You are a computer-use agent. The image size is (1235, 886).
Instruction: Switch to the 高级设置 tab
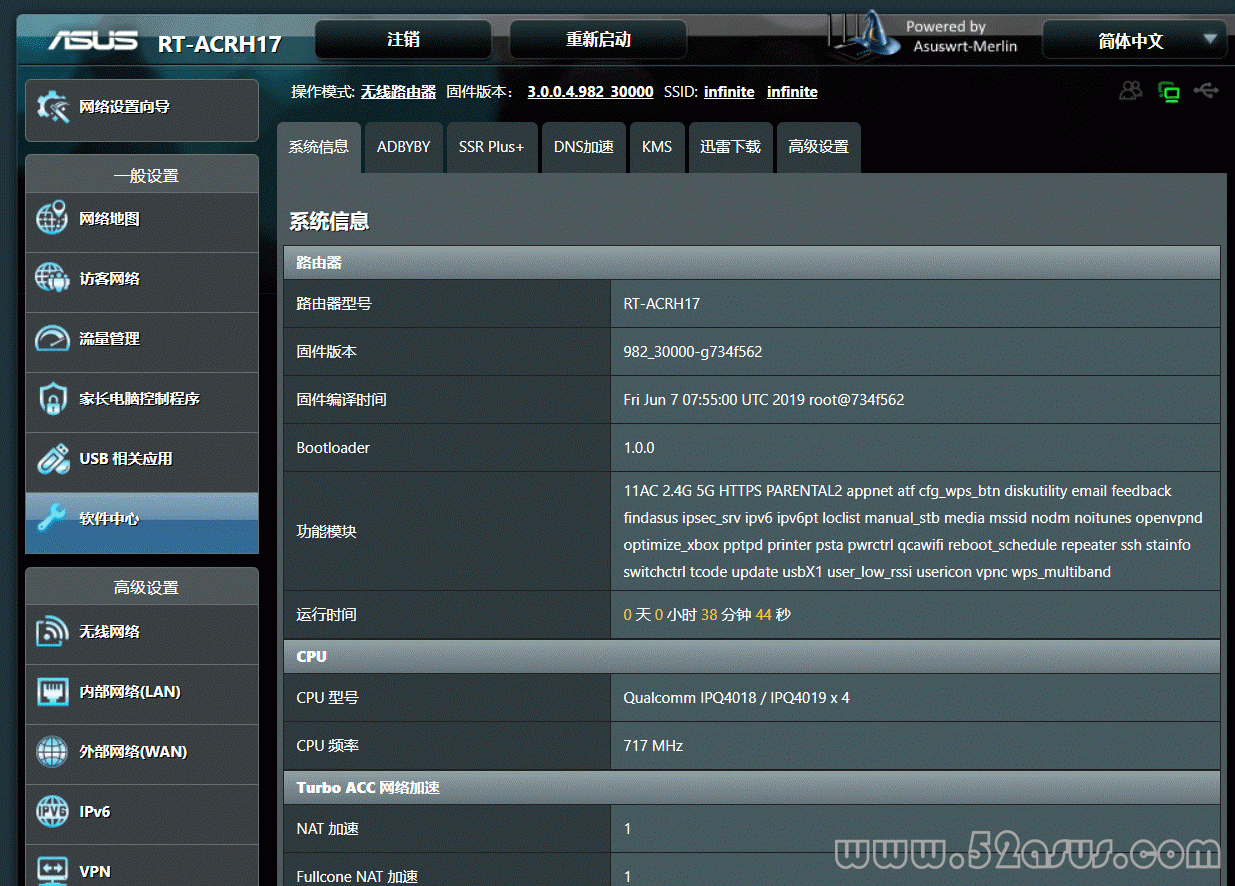coord(818,147)
